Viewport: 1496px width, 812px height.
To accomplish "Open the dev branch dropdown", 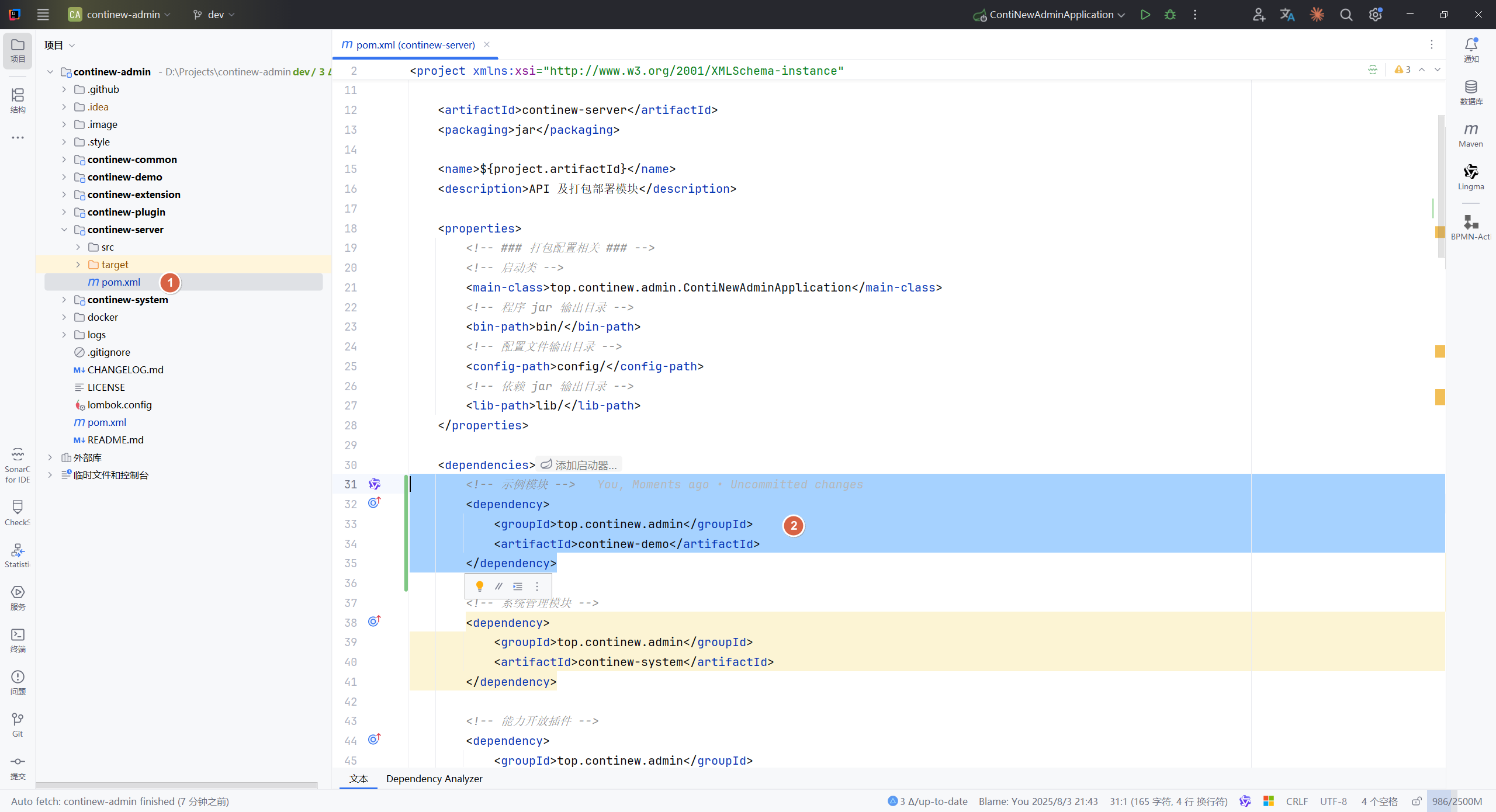I will [214, 15].
